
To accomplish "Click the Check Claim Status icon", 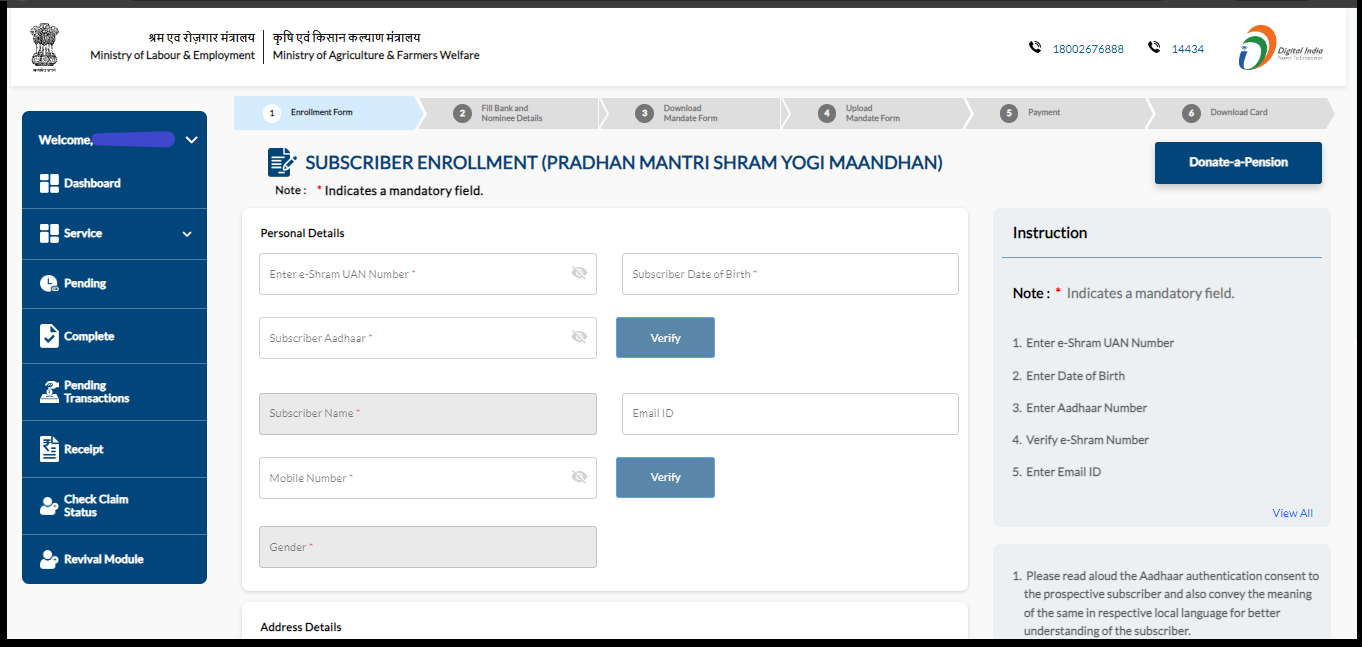I will click(x=49, y=506).
